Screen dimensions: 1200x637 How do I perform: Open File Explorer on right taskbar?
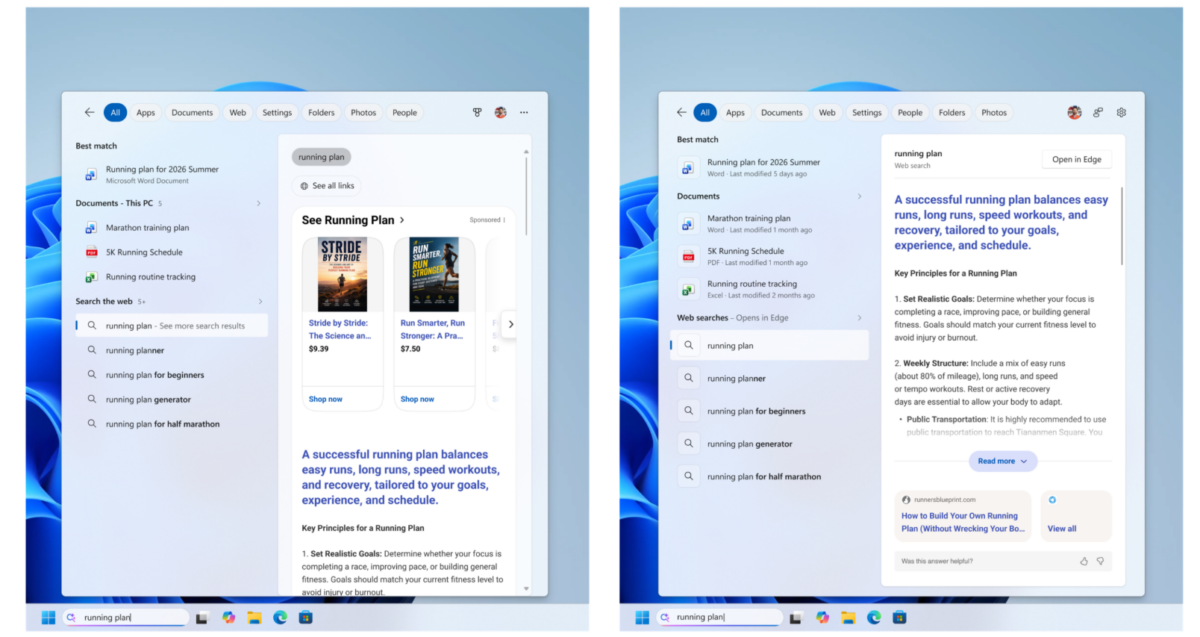coord(848,617)
